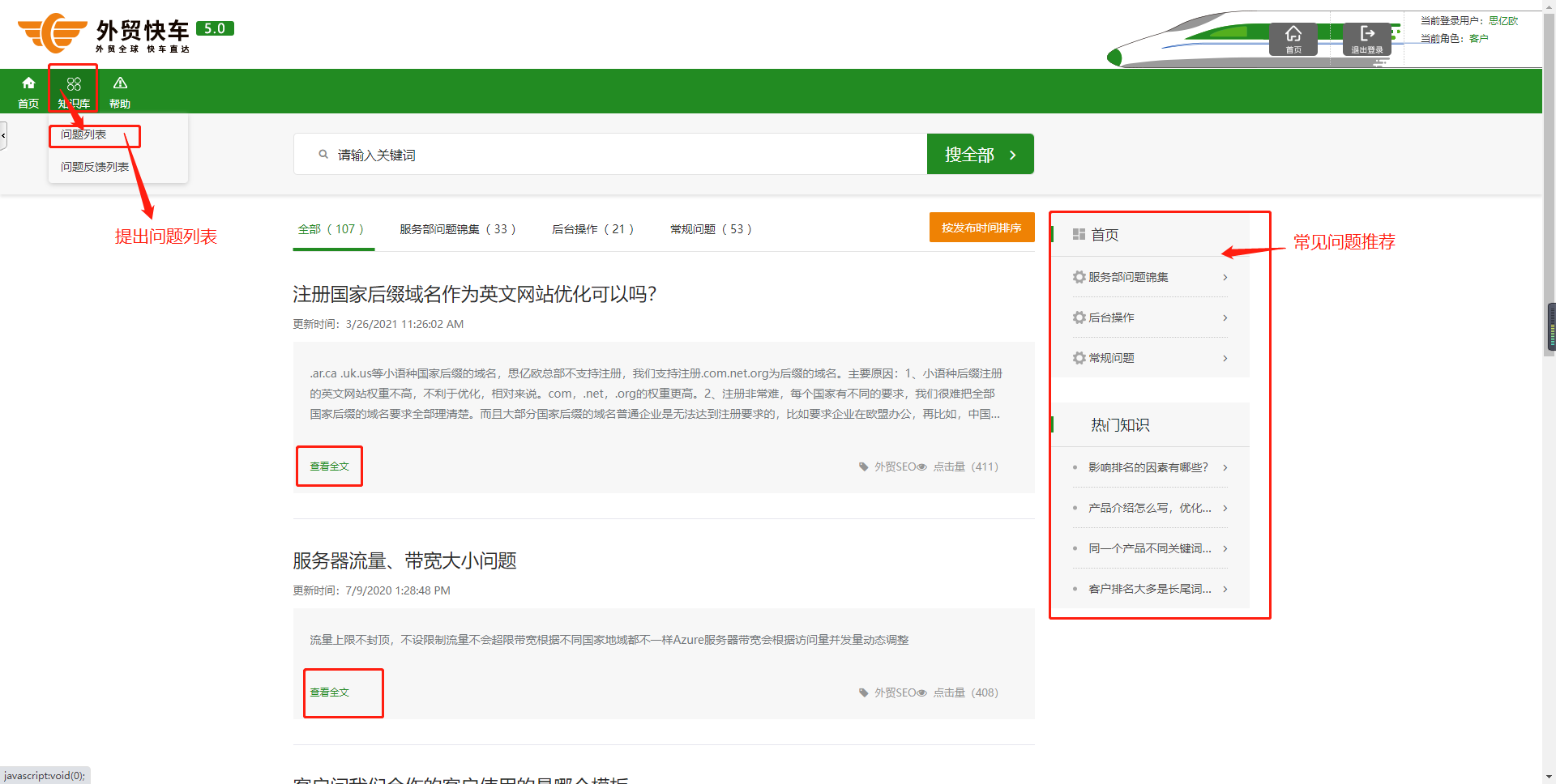Collapse the left sidebar toggle arrow
The height and width of the screenshot is (784, 1556).
(x=3, y=135)
